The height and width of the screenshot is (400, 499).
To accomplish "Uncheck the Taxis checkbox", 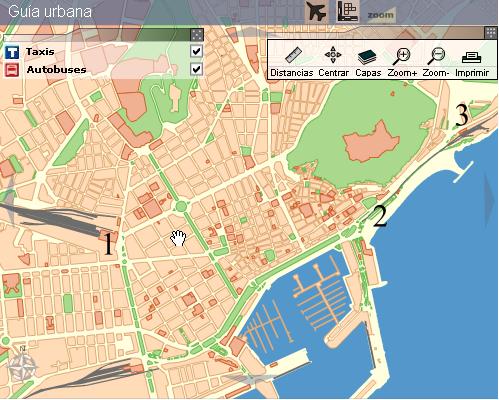I will coord(197,51).
